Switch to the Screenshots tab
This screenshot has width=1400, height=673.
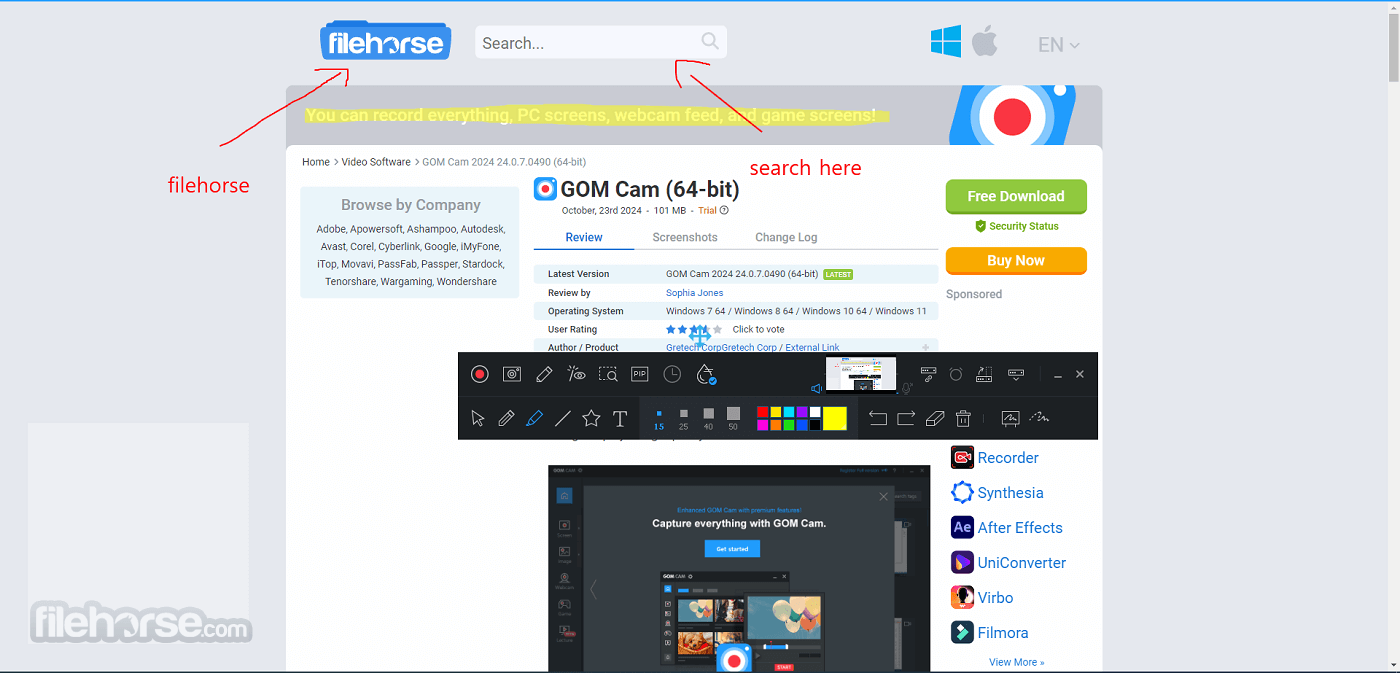[x=685, y=237]
